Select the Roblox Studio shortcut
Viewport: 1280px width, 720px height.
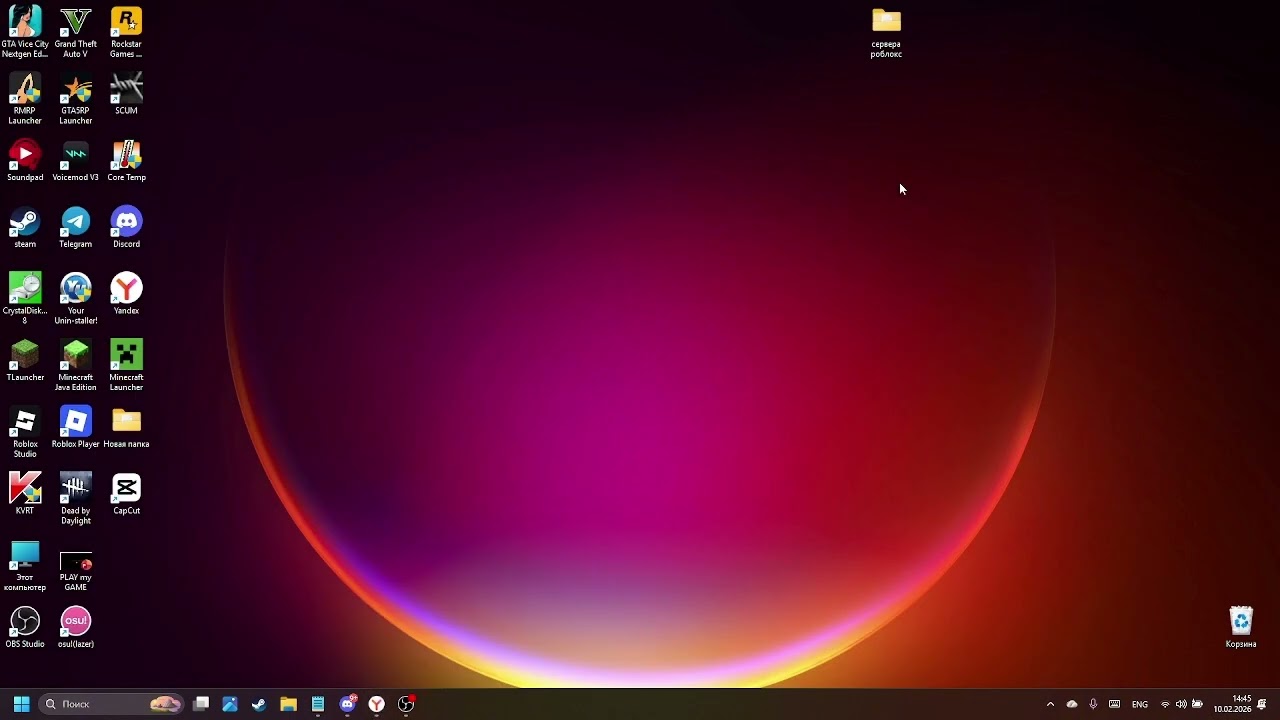[25, 432]
